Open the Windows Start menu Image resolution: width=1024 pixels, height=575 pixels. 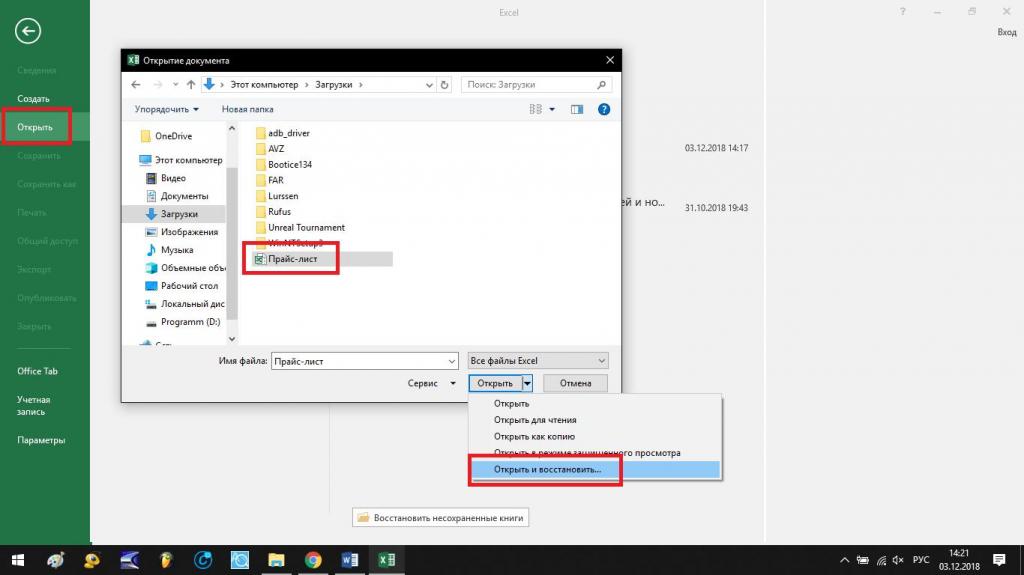(x=18, y=560)
